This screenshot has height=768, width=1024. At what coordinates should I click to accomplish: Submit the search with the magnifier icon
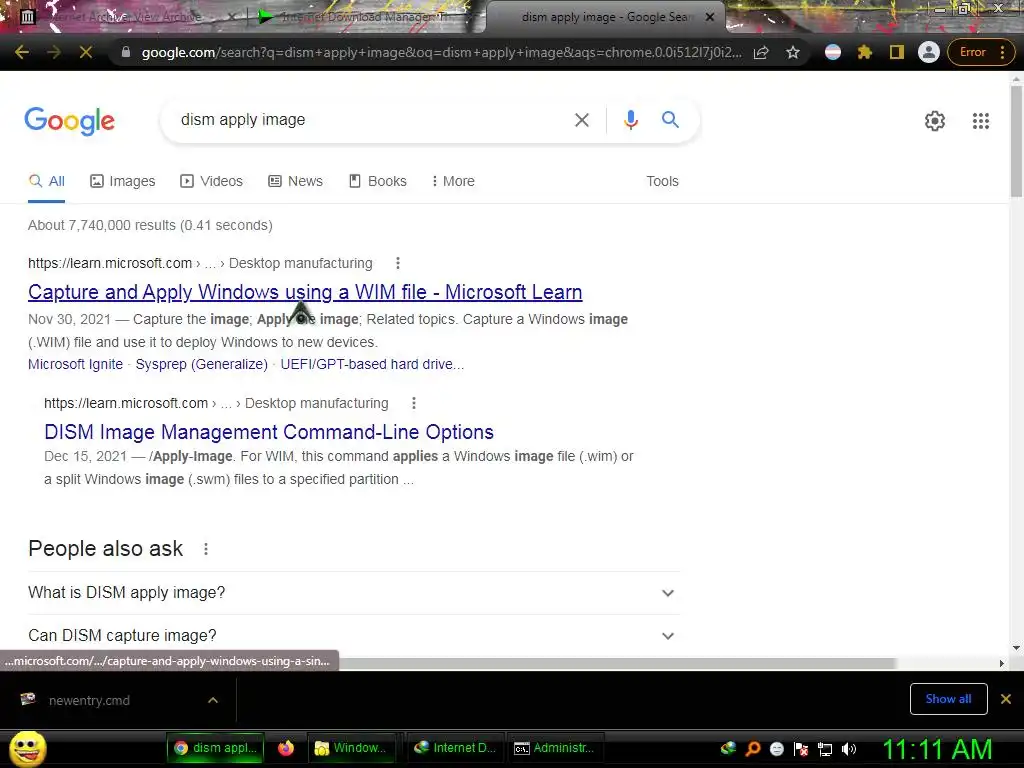(670, 120)
